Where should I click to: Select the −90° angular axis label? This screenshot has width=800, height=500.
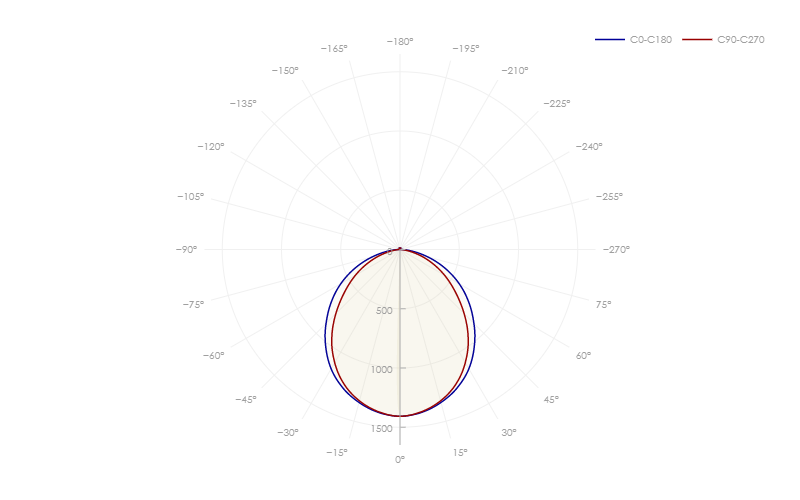(x=186, y=250)
